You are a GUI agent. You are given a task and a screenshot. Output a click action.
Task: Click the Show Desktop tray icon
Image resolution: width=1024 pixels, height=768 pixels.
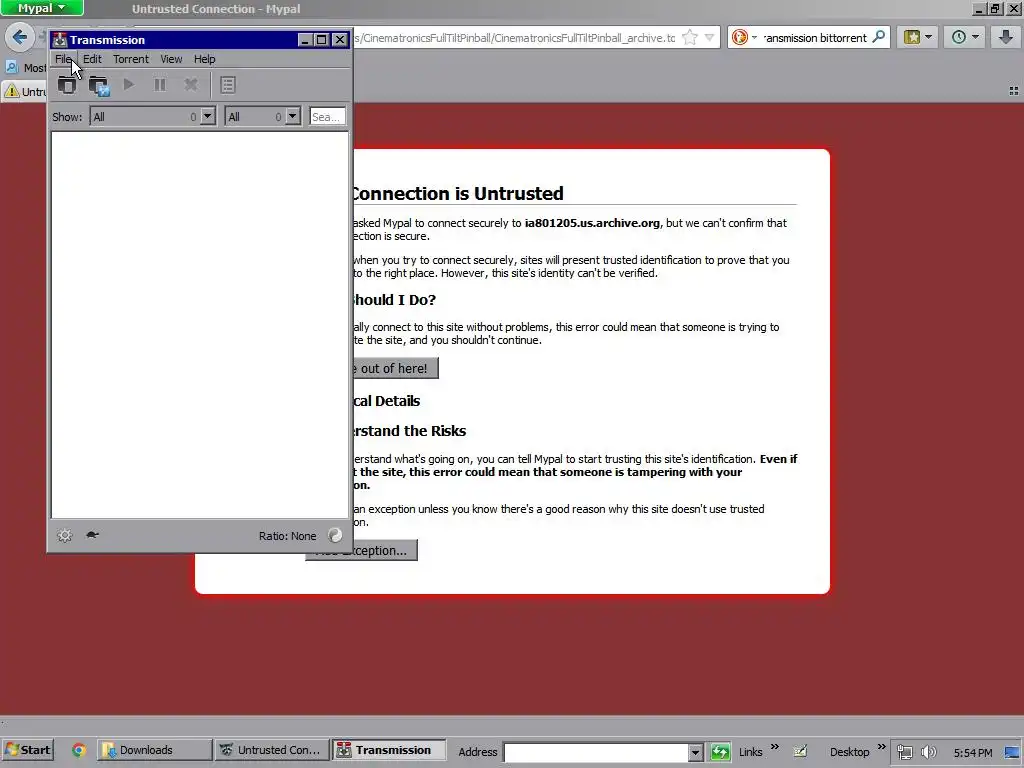click(1013, 752)
